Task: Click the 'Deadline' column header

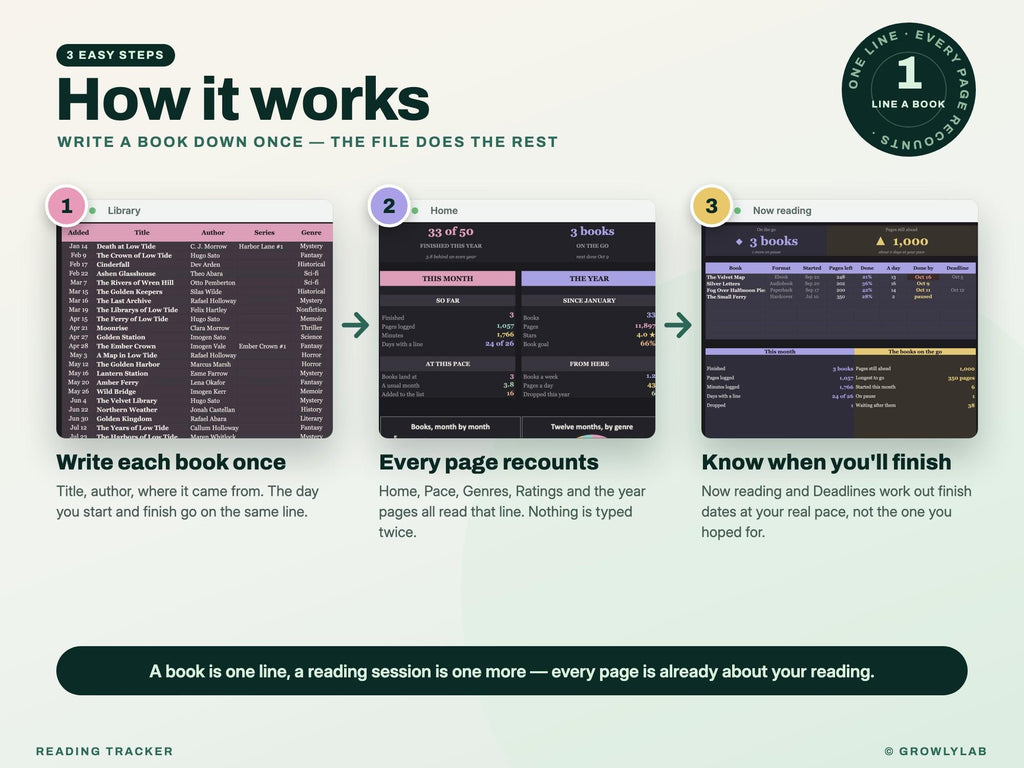Action: coord(957,268)
